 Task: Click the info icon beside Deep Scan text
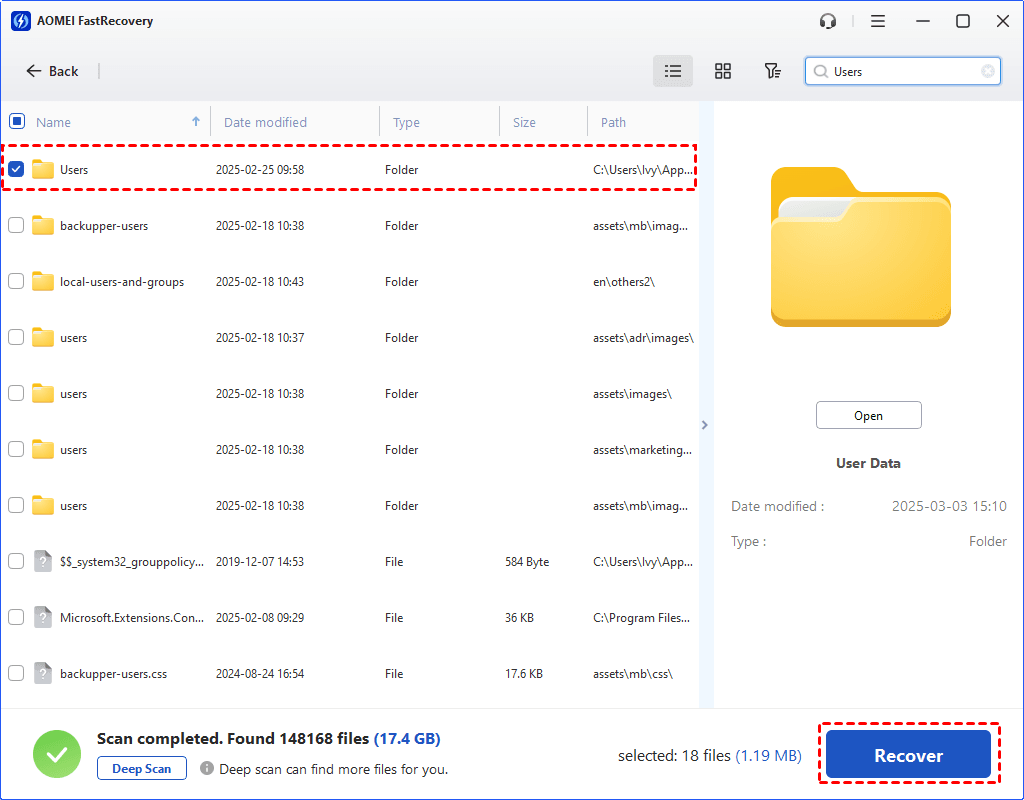208,769
